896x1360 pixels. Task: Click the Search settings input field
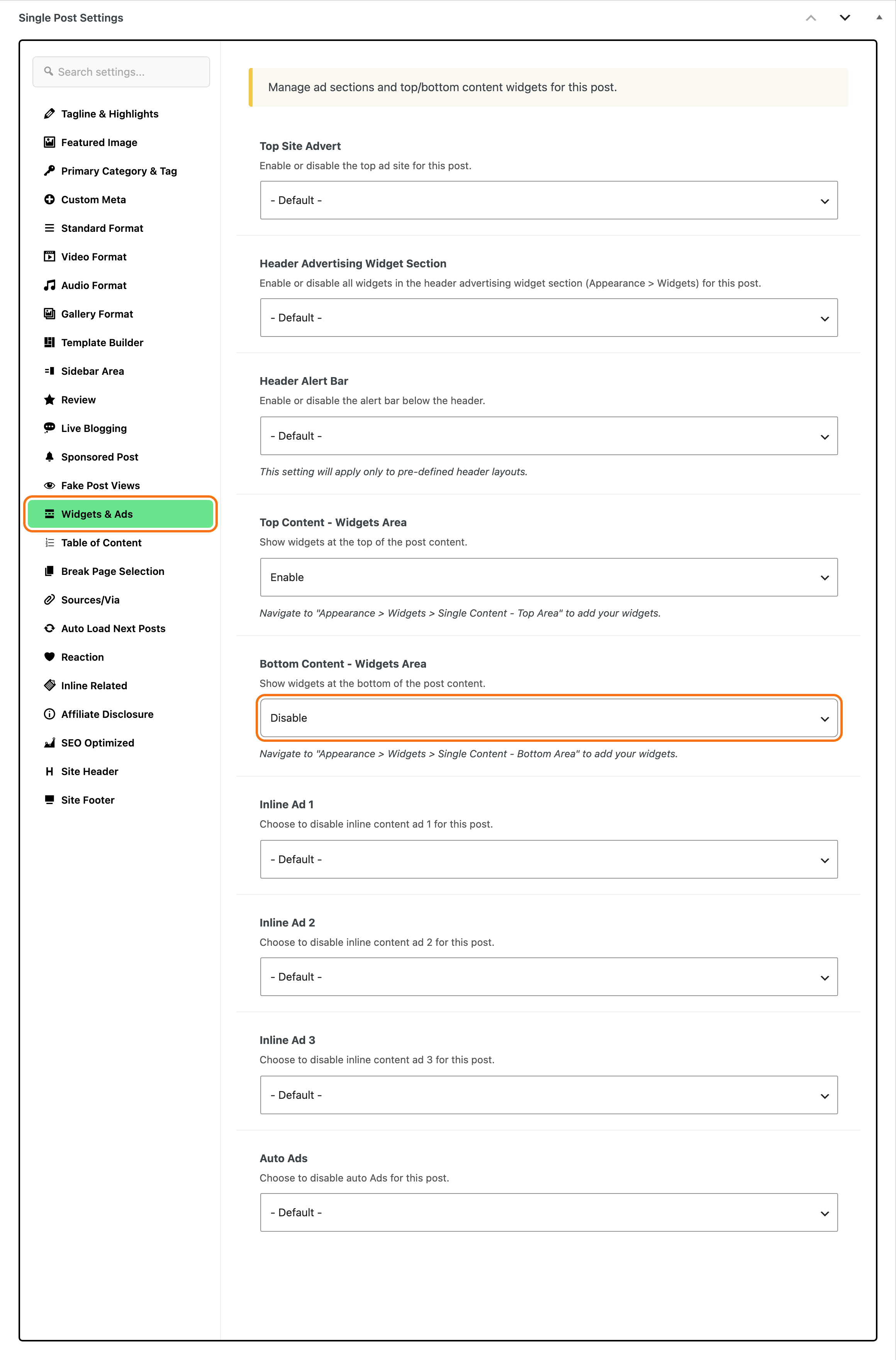[121, 72]
